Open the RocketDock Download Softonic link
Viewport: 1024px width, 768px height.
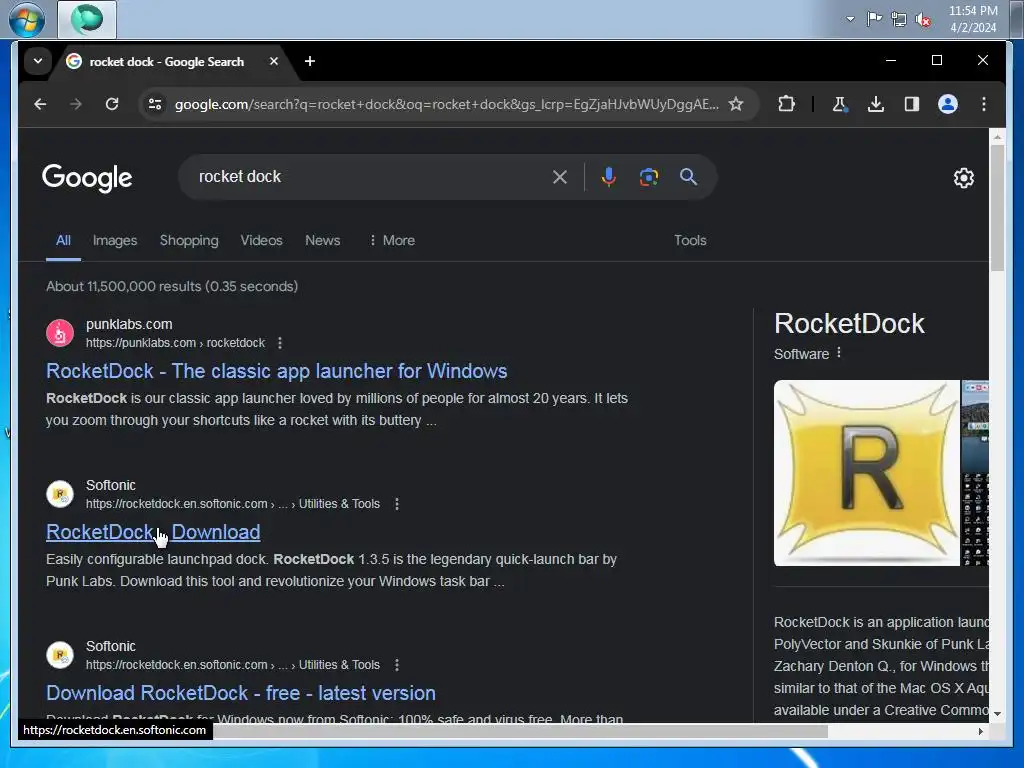click(153, 532)
